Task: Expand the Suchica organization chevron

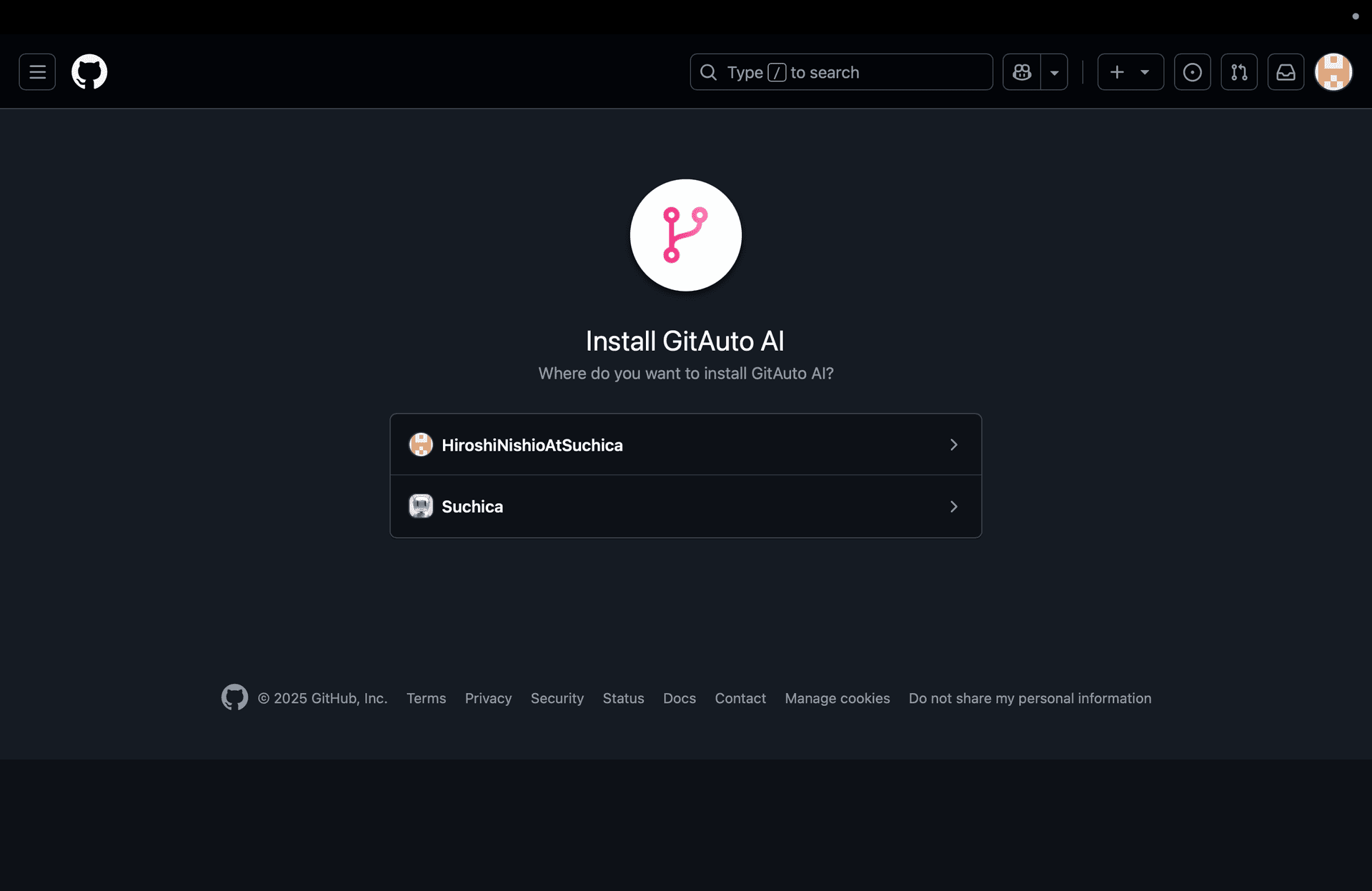Action: click(x=953, y=506)
